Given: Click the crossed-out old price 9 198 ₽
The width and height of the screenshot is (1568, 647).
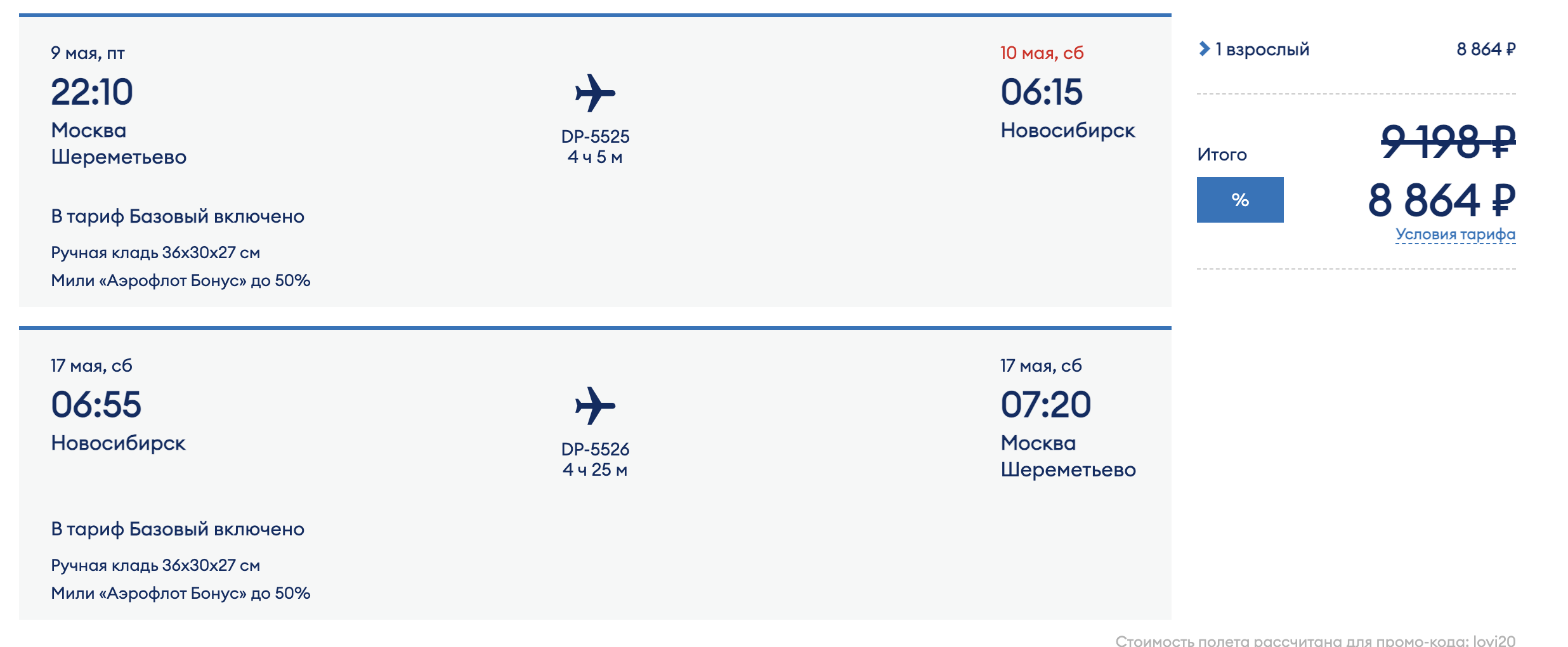Looking at the screenshot, I should (1448, 141).
